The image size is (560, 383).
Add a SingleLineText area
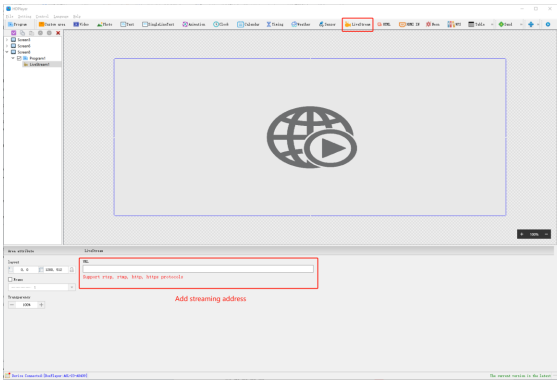click(158, 24)
